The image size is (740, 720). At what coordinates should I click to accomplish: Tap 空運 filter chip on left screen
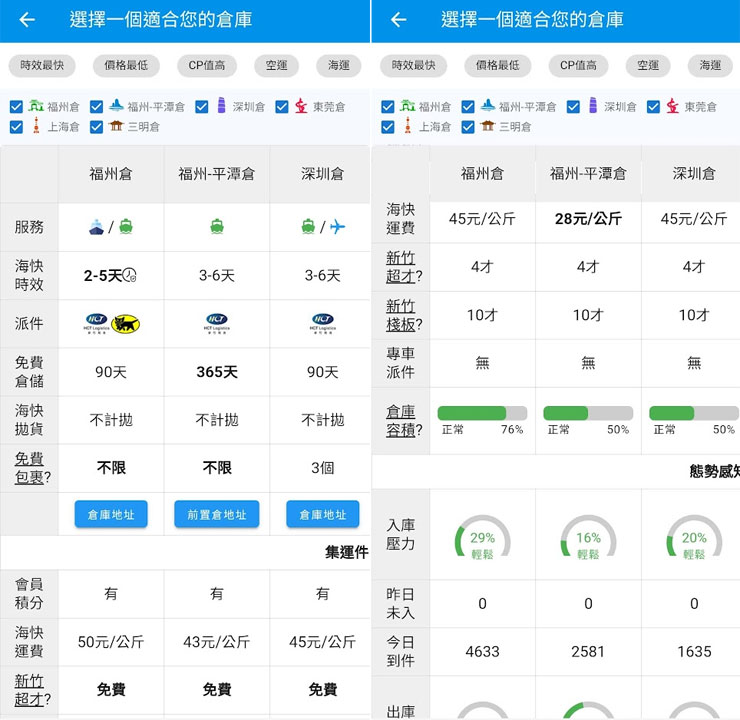[x=276, y=65]
